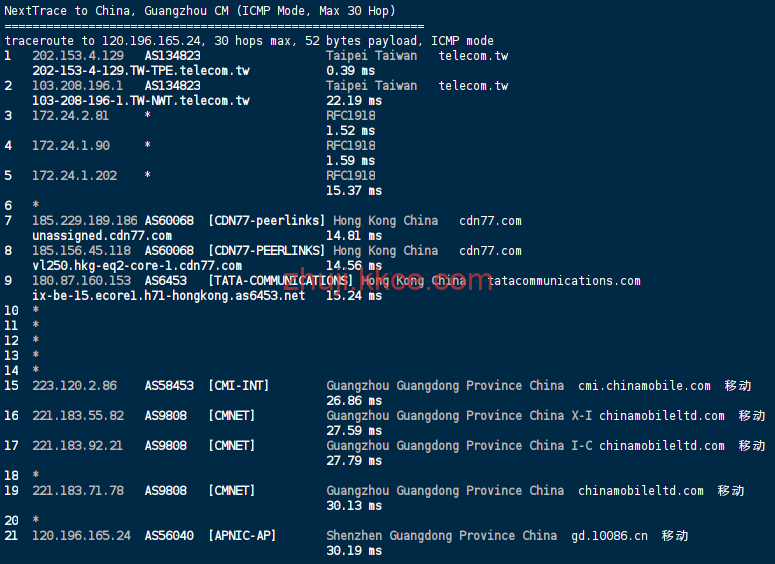Open the cmi.chinamobile.com domain

click(644, 386)
